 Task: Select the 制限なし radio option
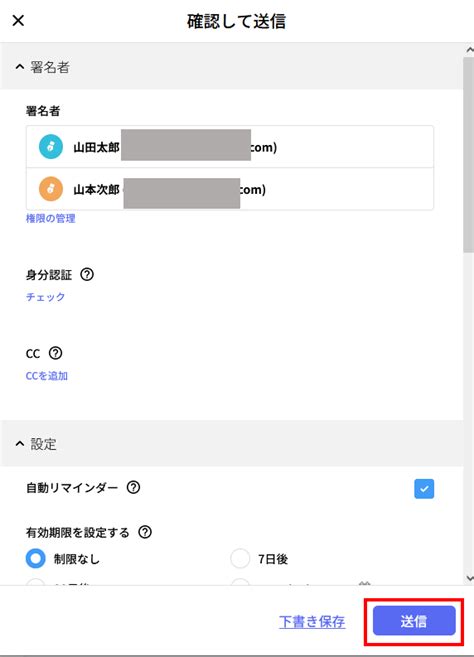click(36, 559)
